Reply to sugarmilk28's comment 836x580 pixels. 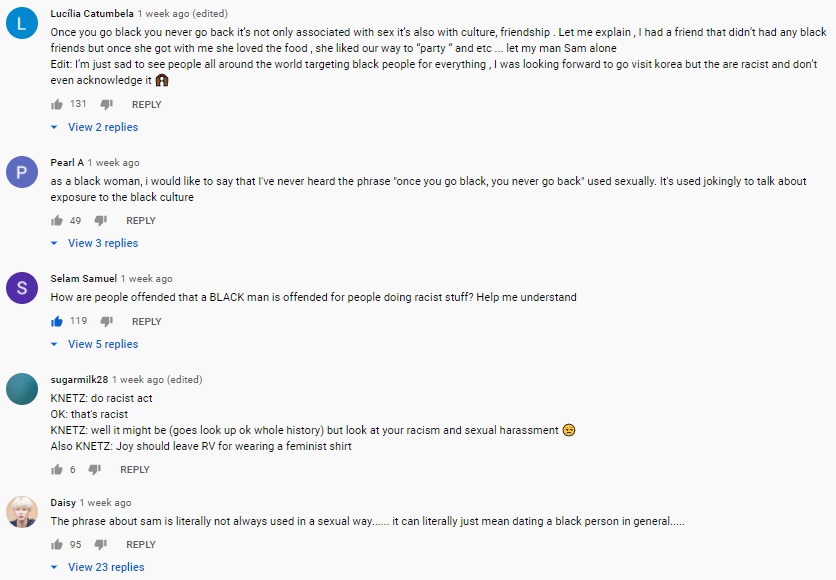click(x=135, y=470)
